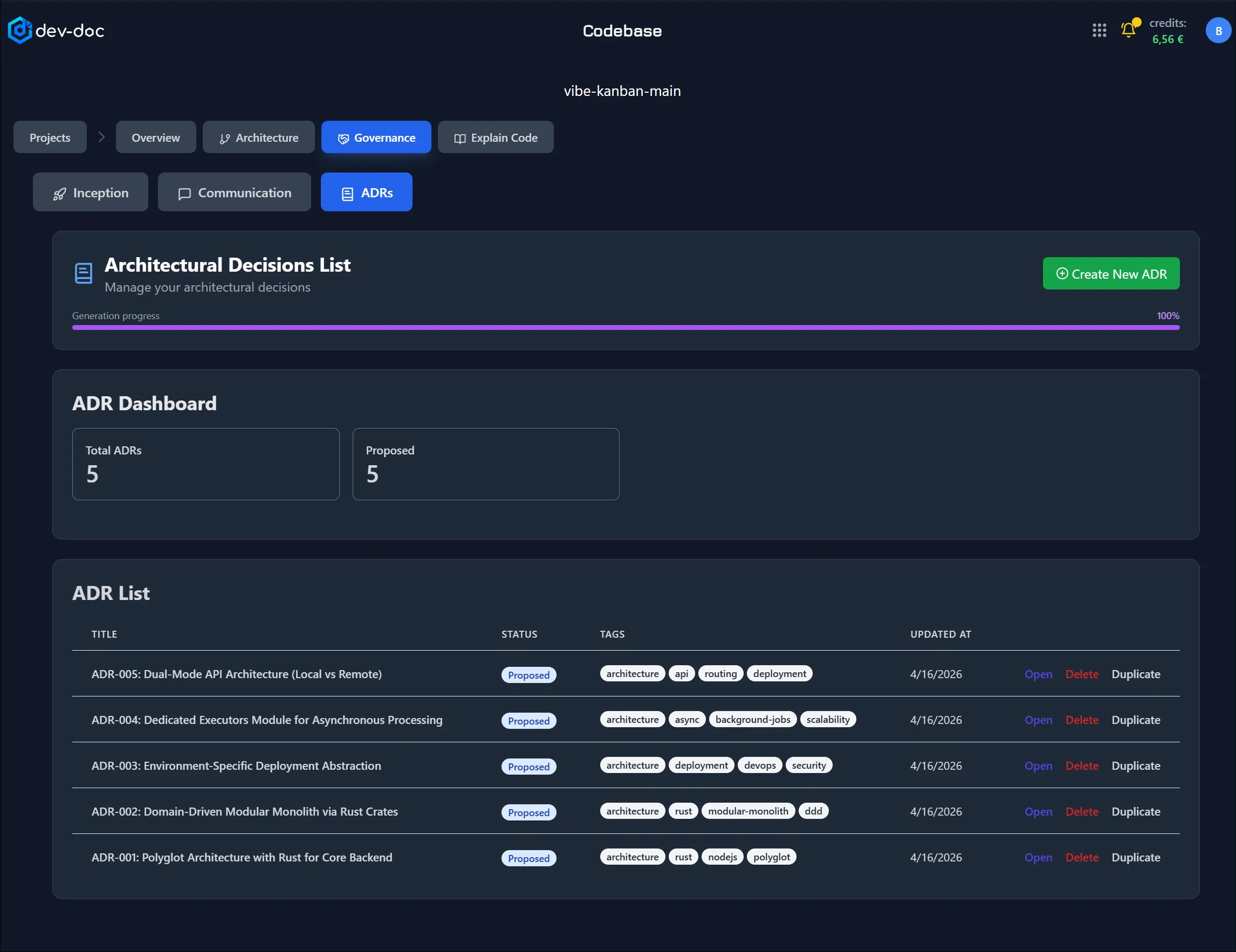Screen dimensions: 1236x952
Task: Click the Total ADRs card
Action: pos(206,464)
